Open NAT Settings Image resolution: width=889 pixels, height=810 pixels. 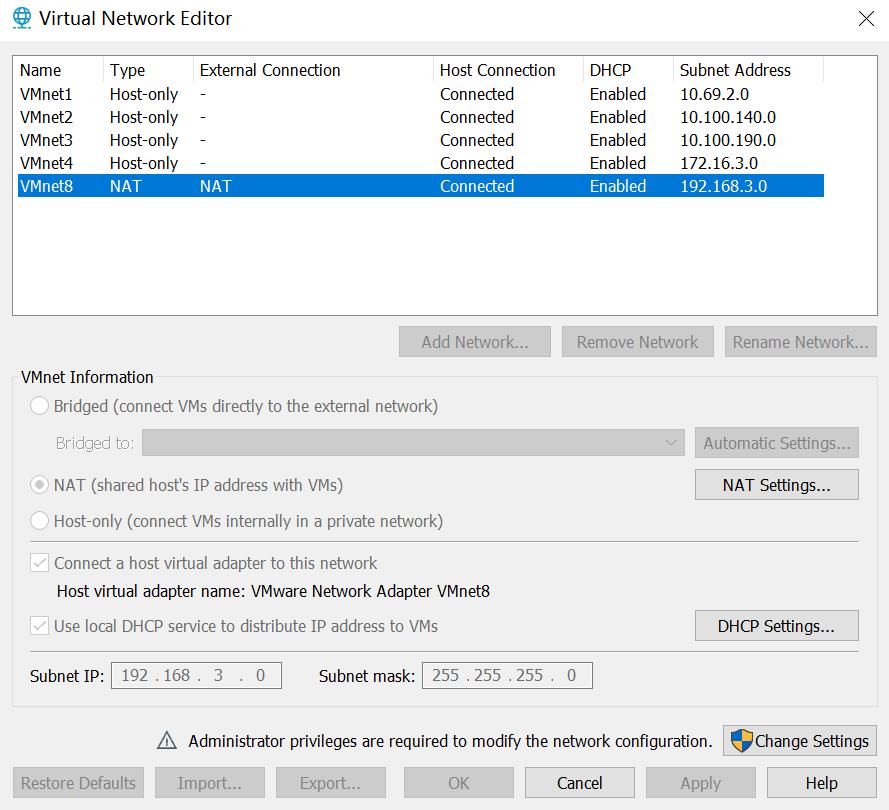pyautogui.click(x=777, y=485)
